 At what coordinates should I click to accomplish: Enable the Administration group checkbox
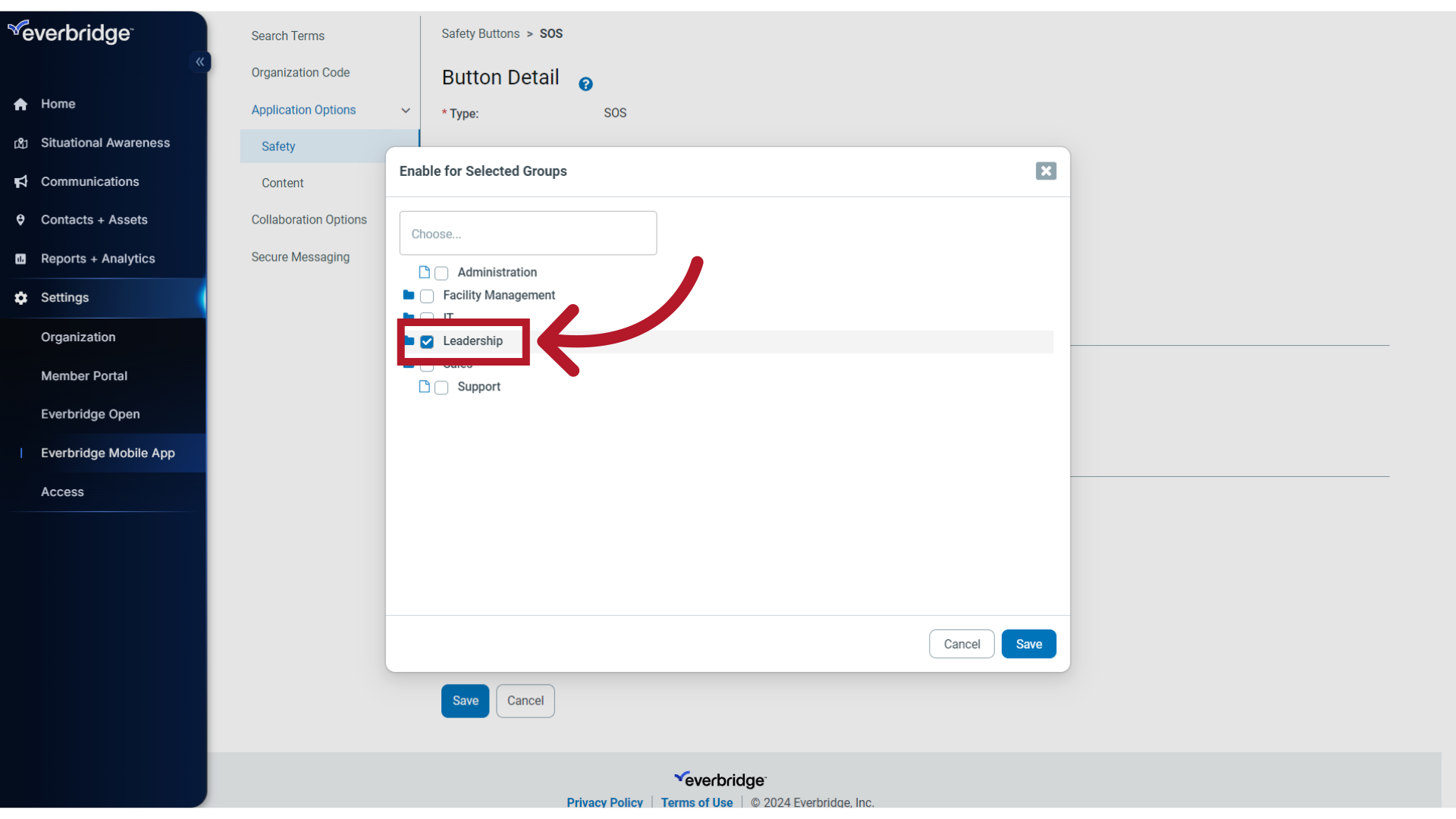pyautogui.click(x=440, y=272)
